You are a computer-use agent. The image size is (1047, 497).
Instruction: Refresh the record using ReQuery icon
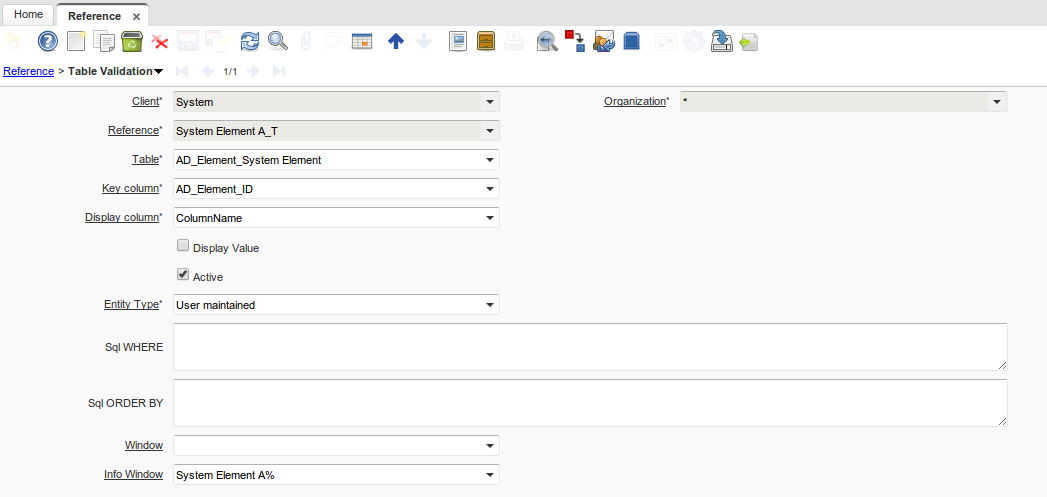pos(250,41)
